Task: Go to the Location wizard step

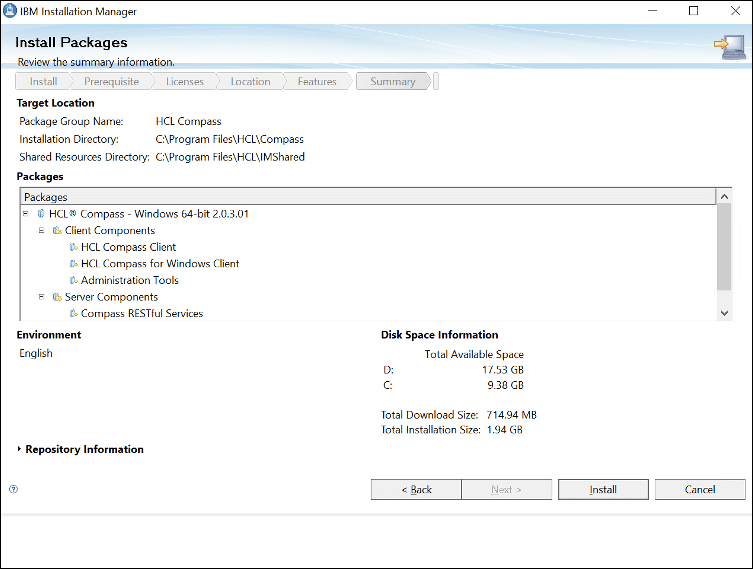Action: click(251, 82)
